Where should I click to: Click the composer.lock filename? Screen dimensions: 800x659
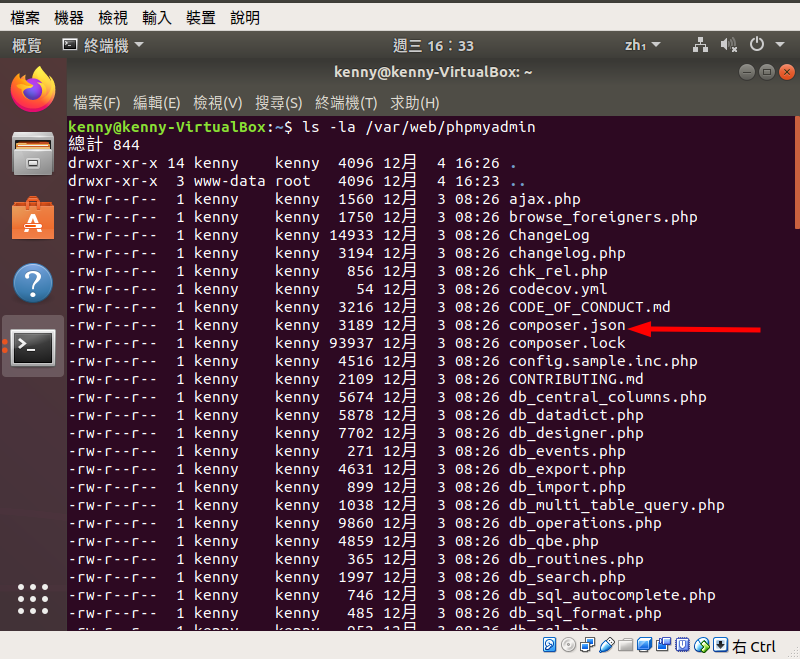pyautogui.click(x=567, y=343)
